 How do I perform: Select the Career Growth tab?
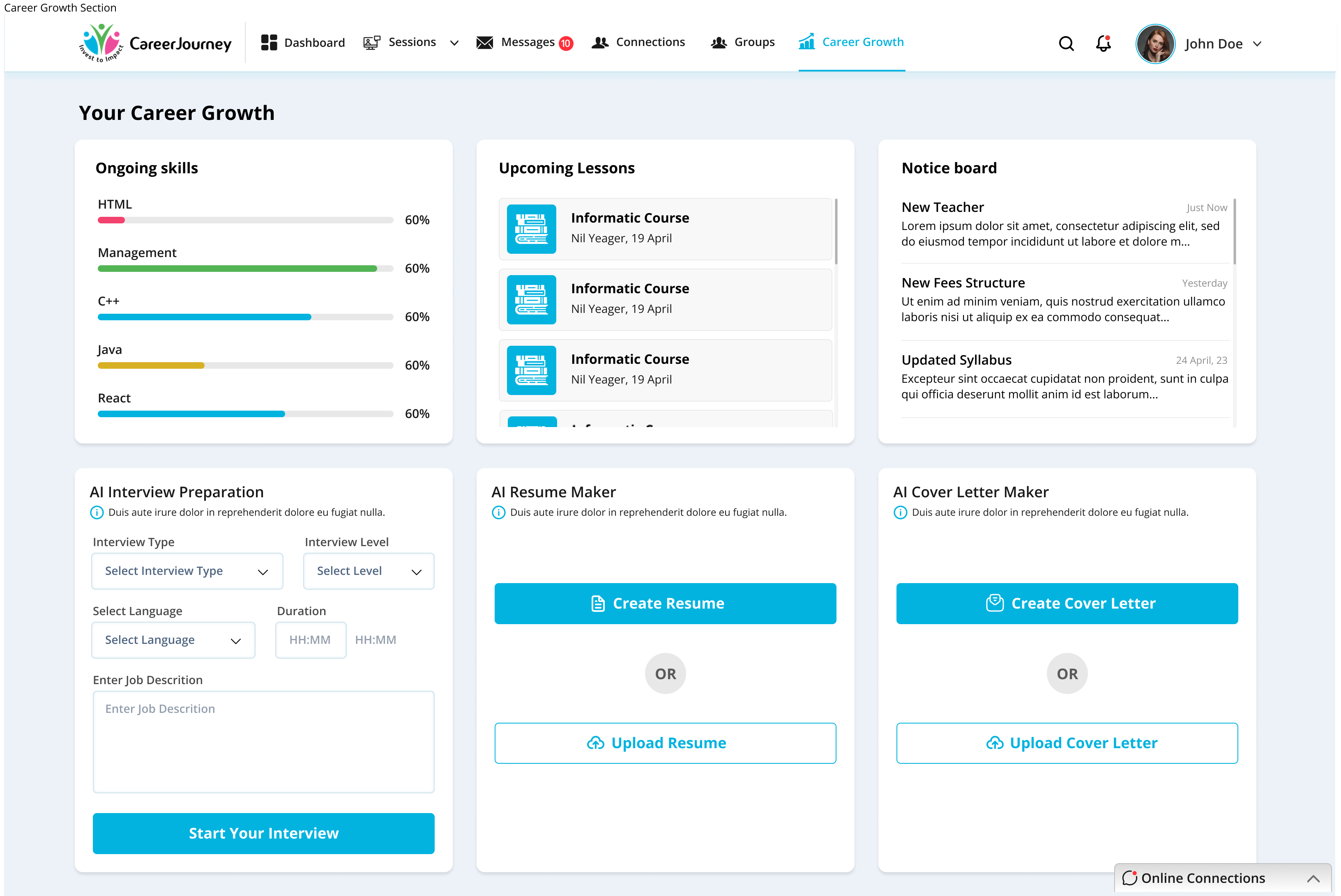[x=851, y=42]
